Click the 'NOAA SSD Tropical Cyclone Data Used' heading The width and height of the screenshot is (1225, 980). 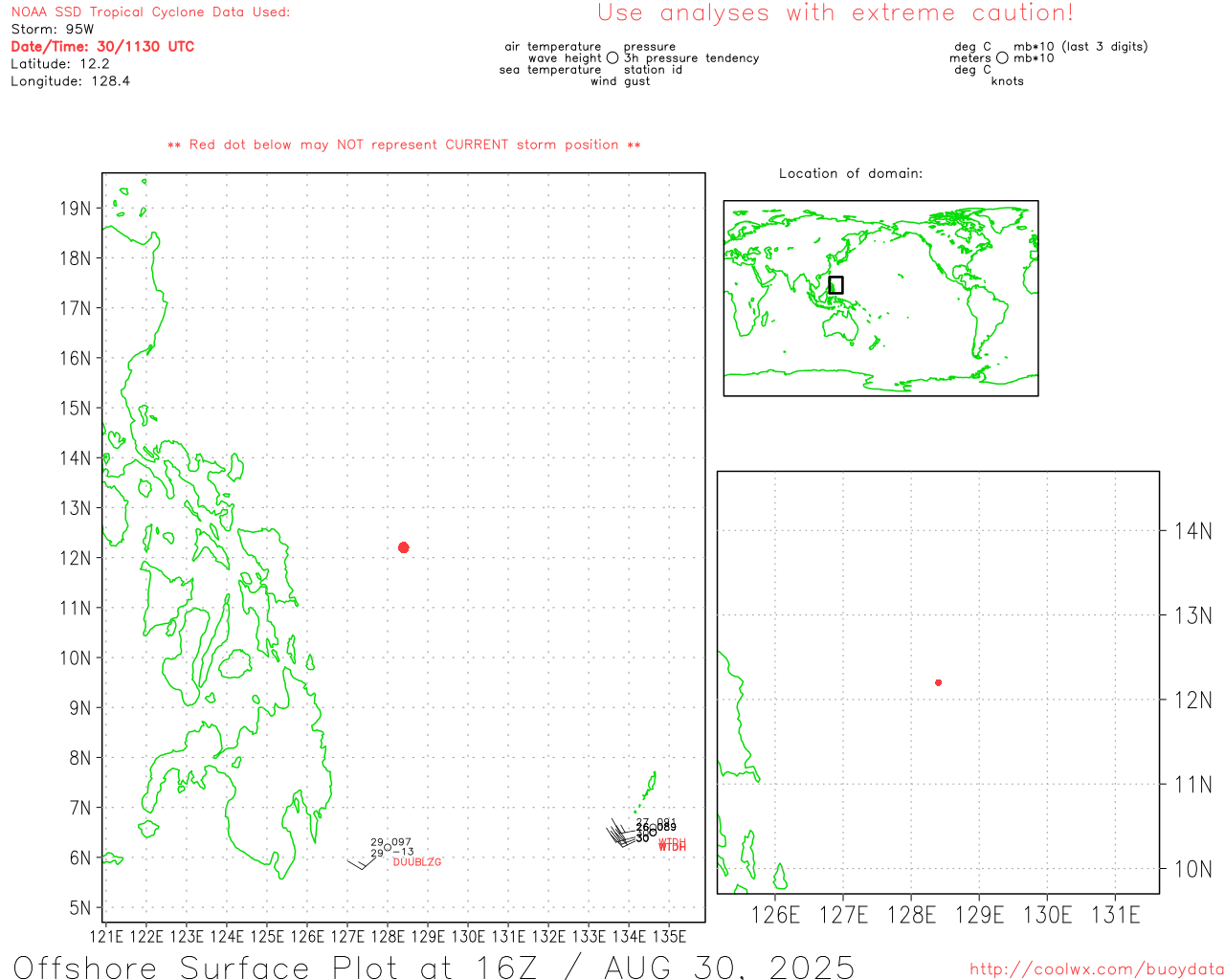150,12
